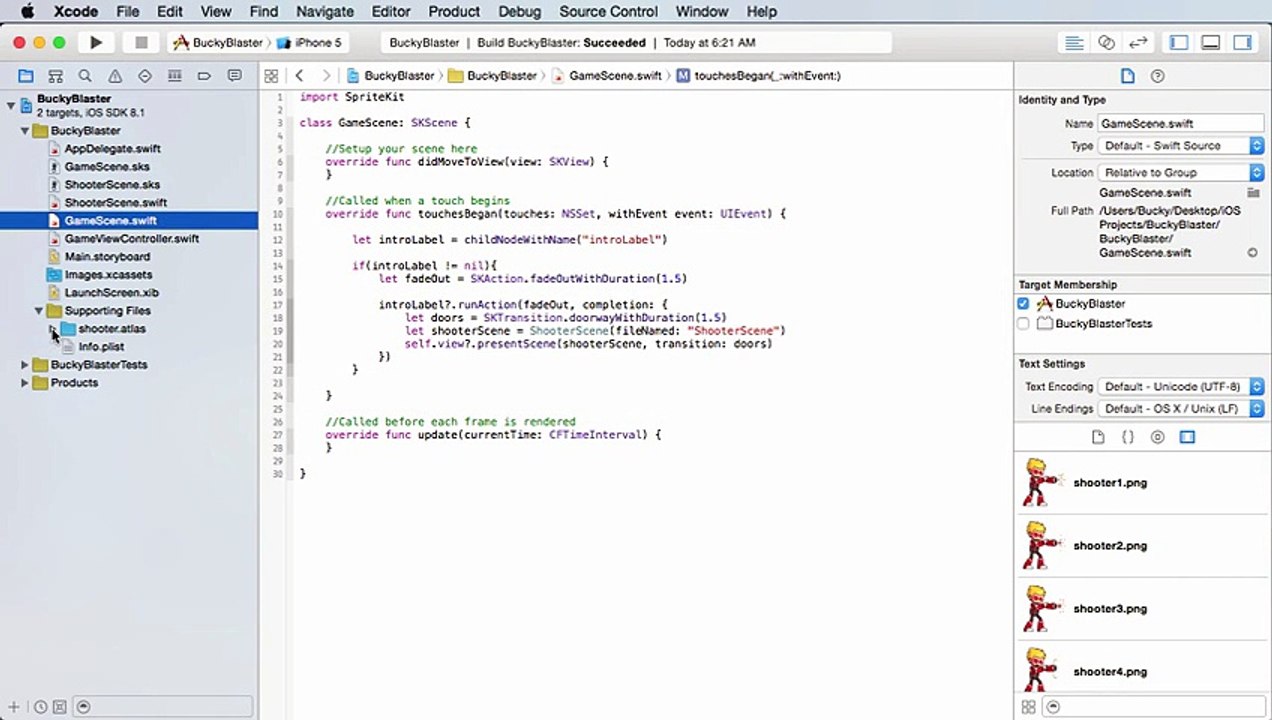
Task: Collapse the BuckyBlaster group folder
Action: pyautogui.click(x=25, y=131)
